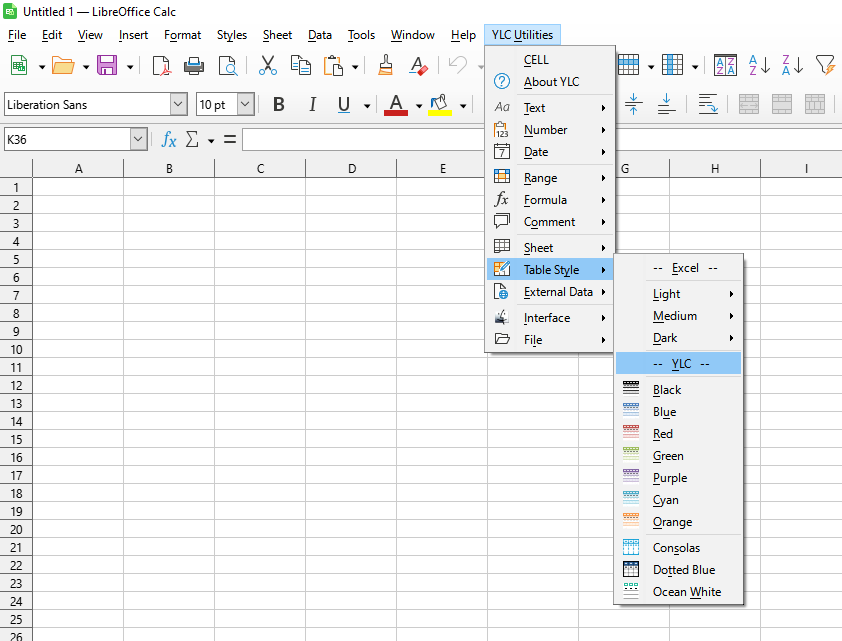Apply the red Font Color swatch
This screenshot has height=641, width=842.
click(396, 105)
